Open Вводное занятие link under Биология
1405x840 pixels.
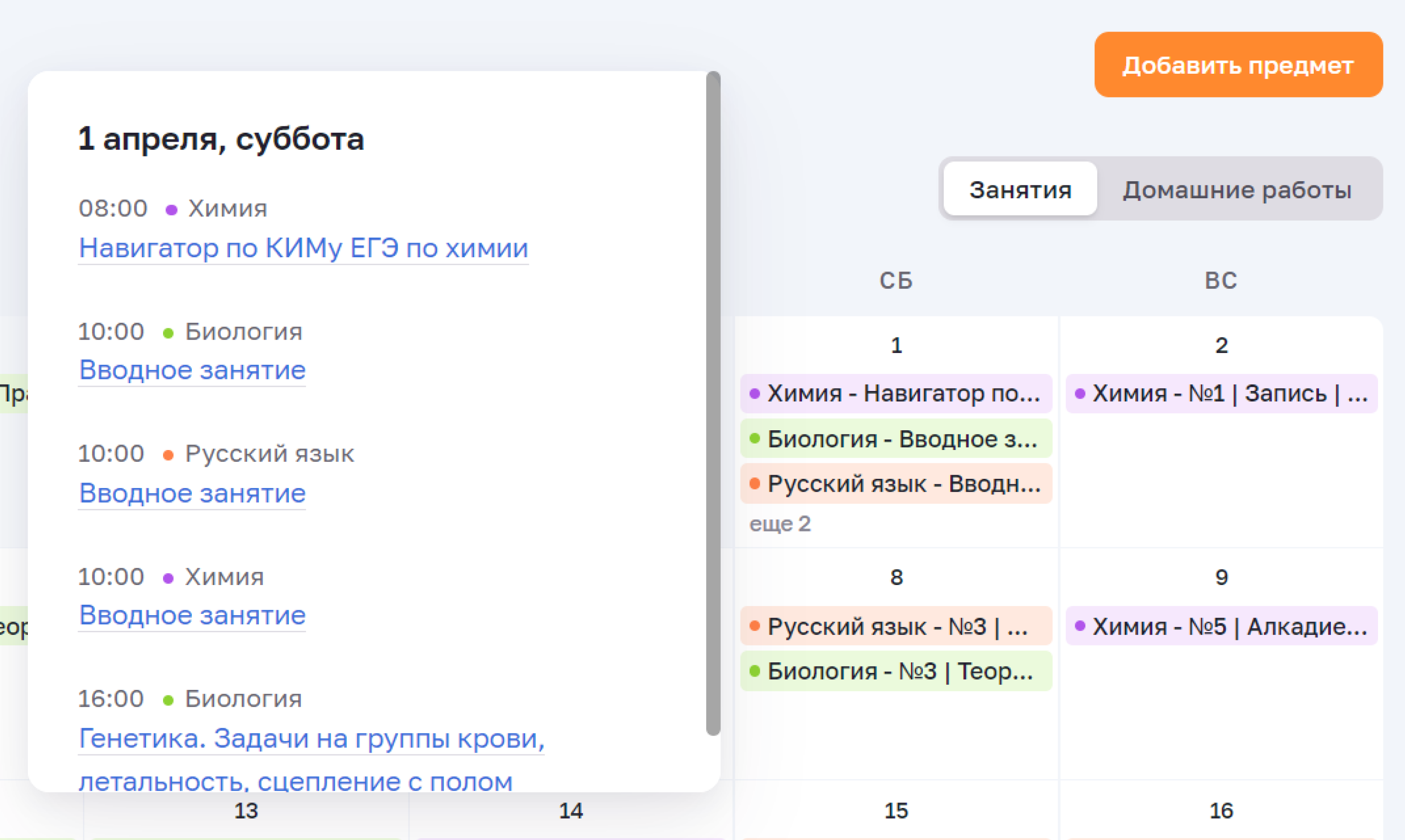pyautogui.click(x=192, y=370)
